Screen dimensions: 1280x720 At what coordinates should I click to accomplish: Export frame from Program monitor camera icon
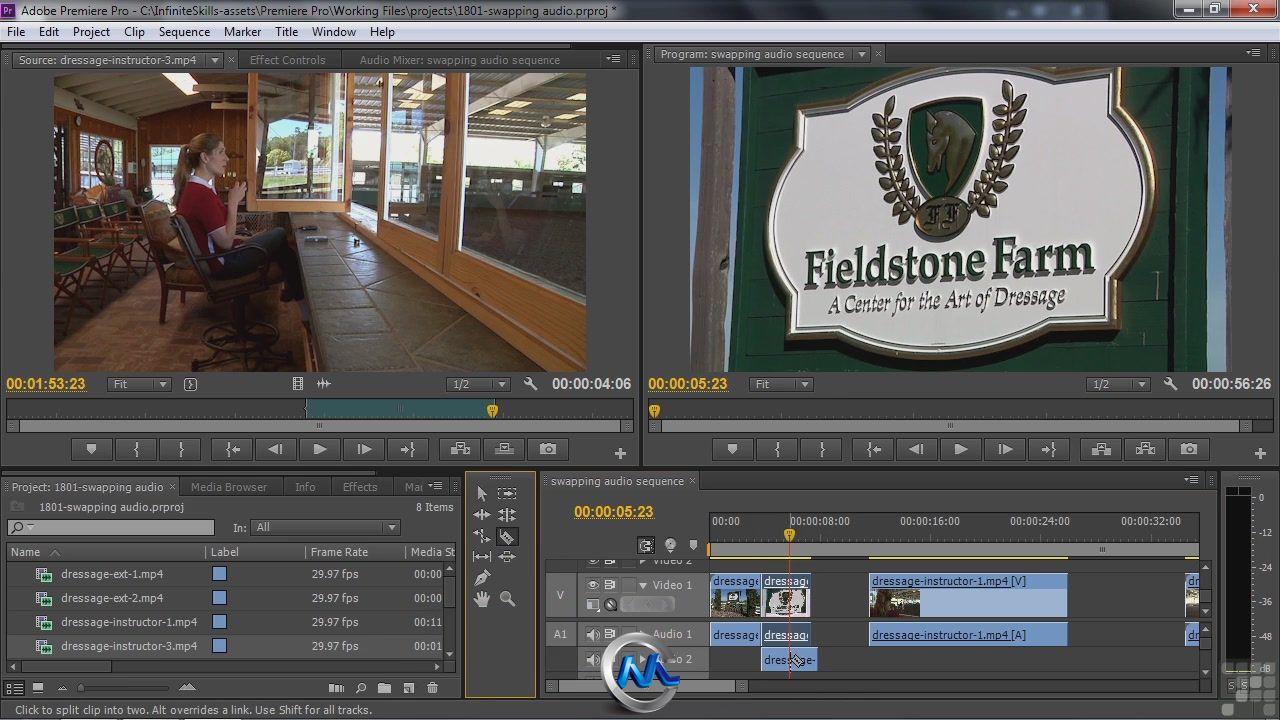click(1189, 450)
